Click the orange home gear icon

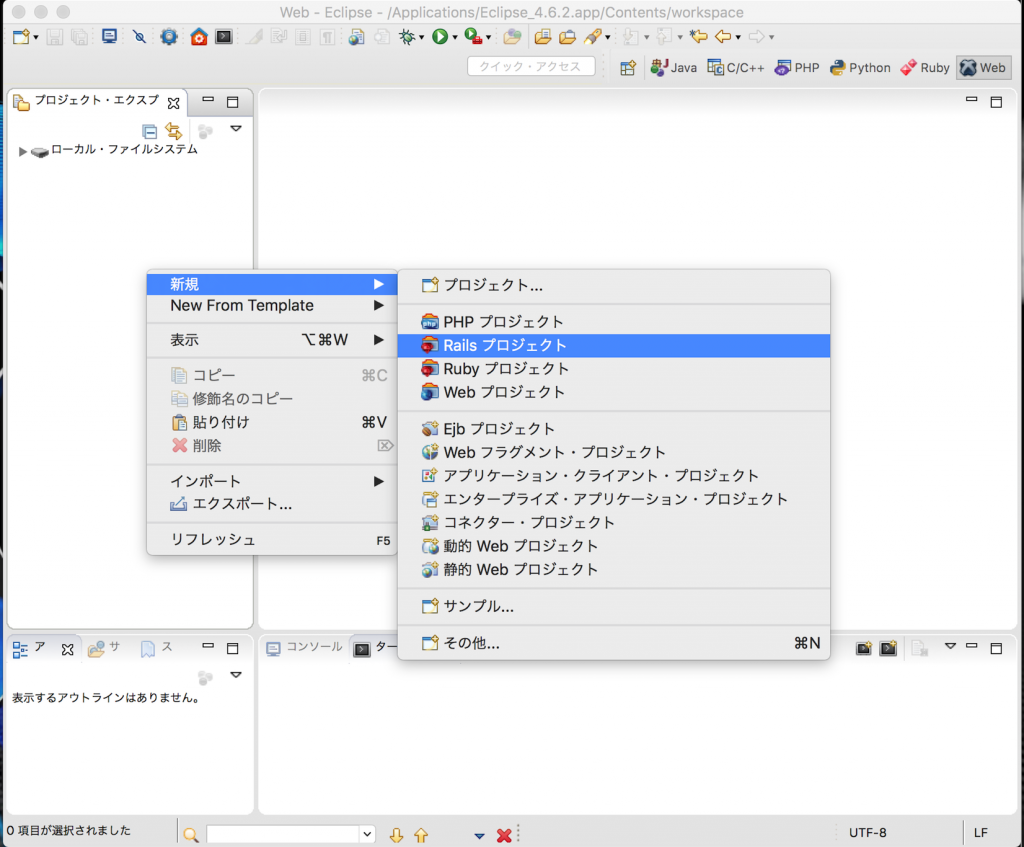(199, 37)
